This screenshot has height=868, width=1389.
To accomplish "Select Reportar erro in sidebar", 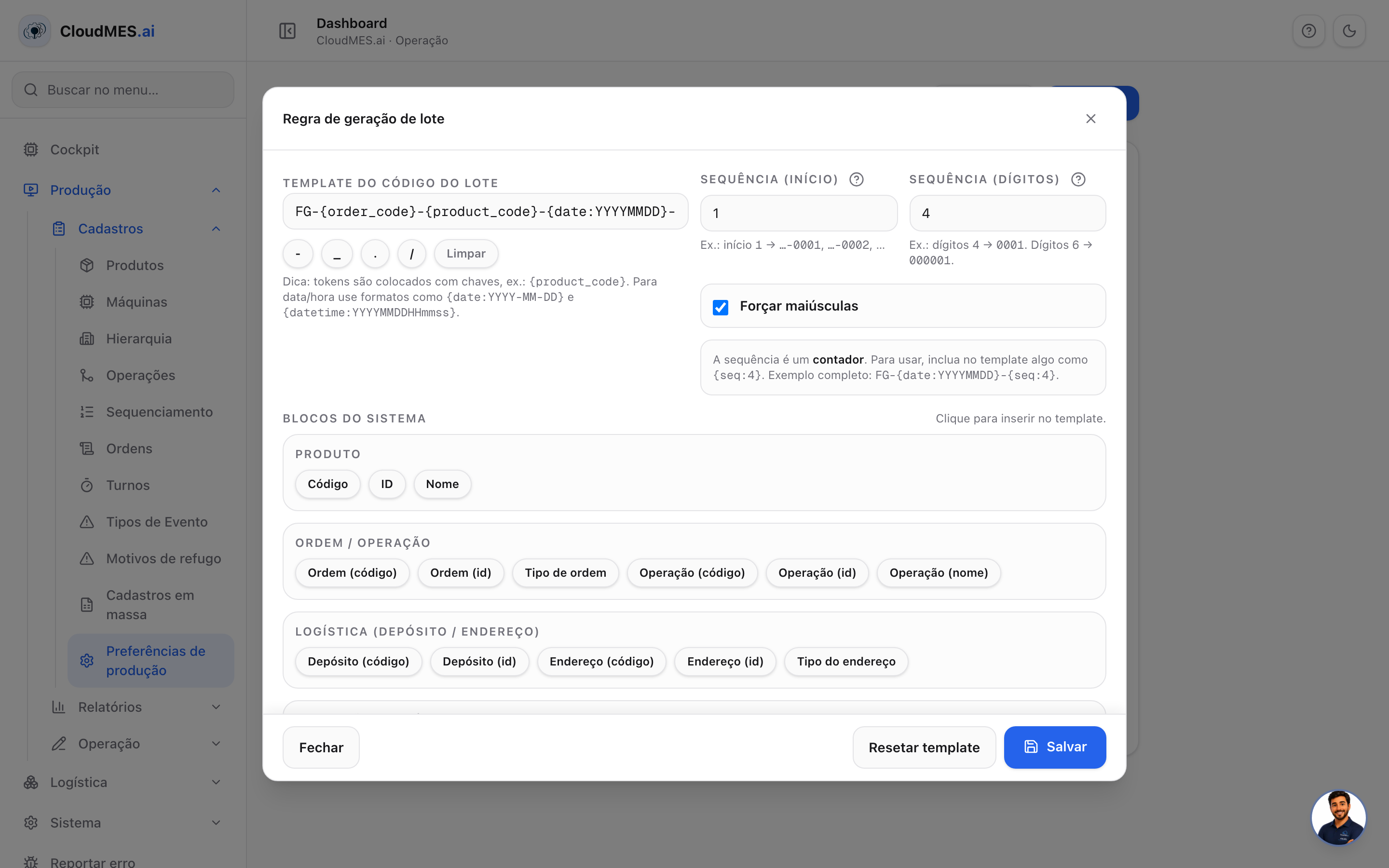I will (123, 861).
